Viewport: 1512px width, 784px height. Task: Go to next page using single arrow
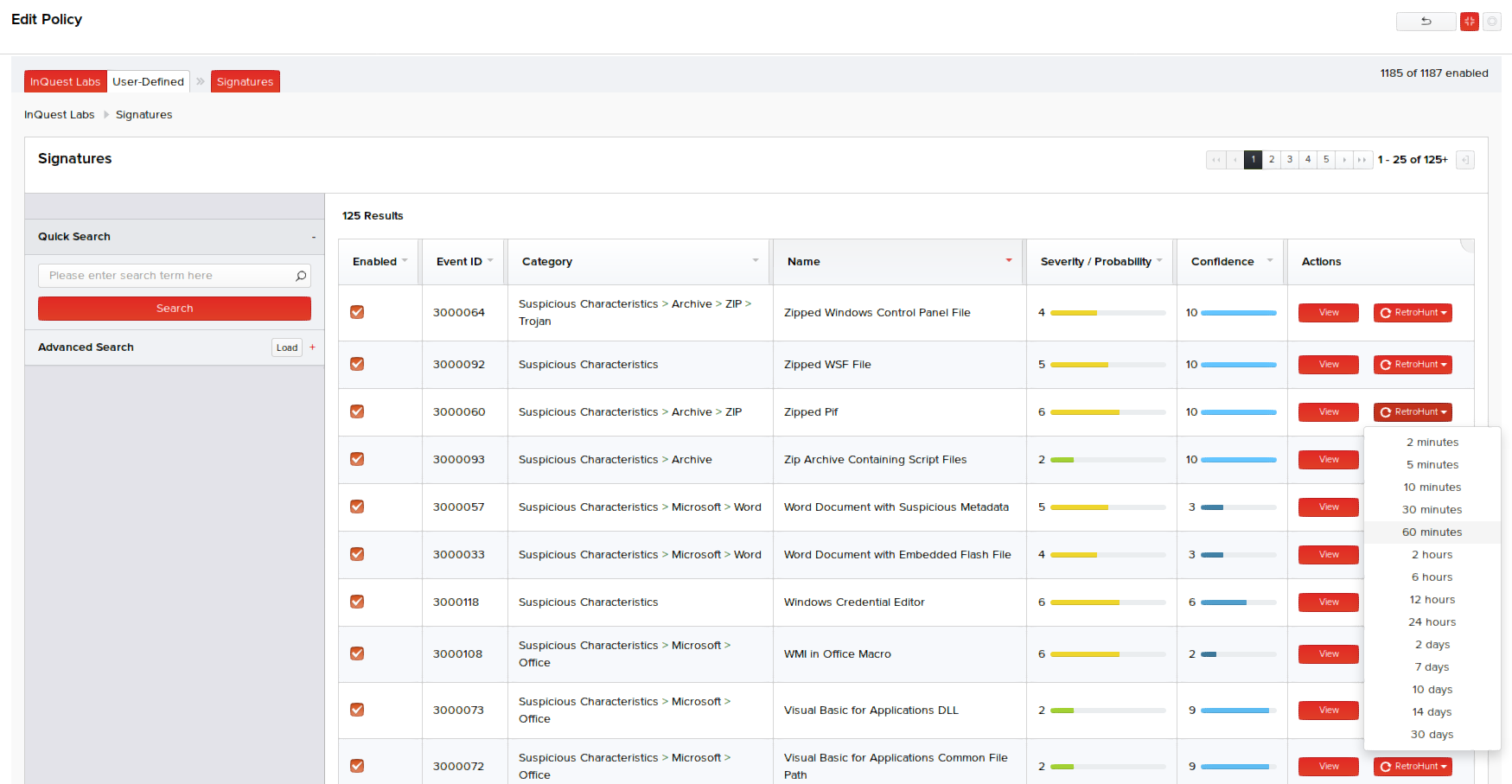(1343, 160)
